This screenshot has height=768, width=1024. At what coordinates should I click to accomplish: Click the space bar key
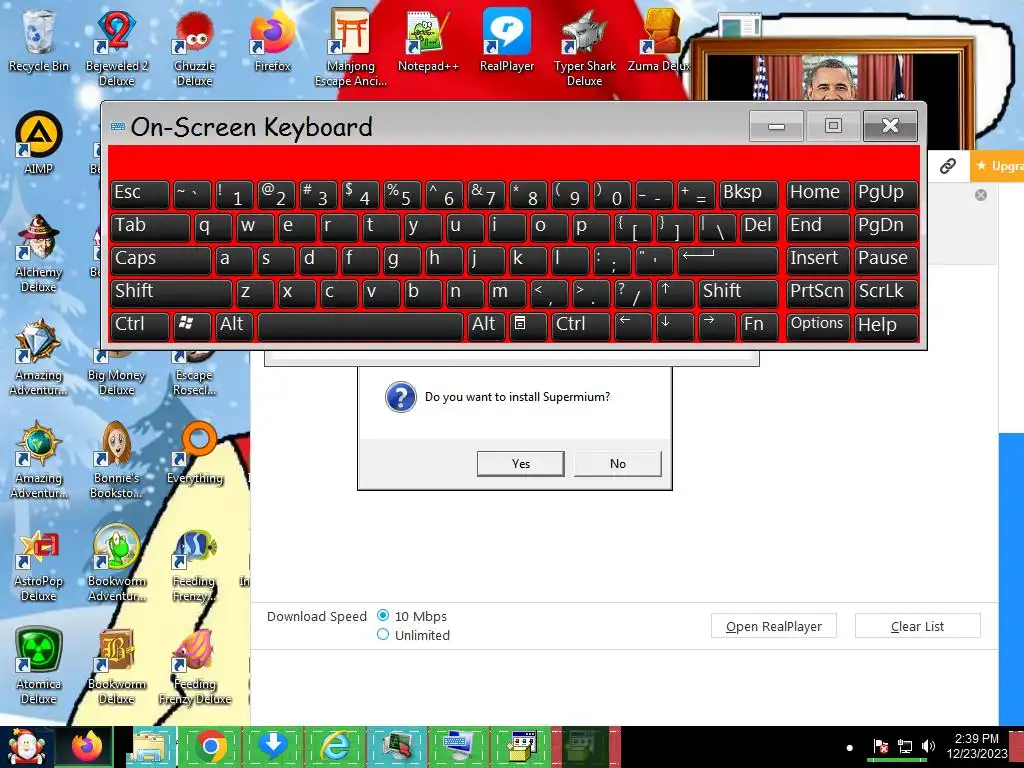pos(360,325)
